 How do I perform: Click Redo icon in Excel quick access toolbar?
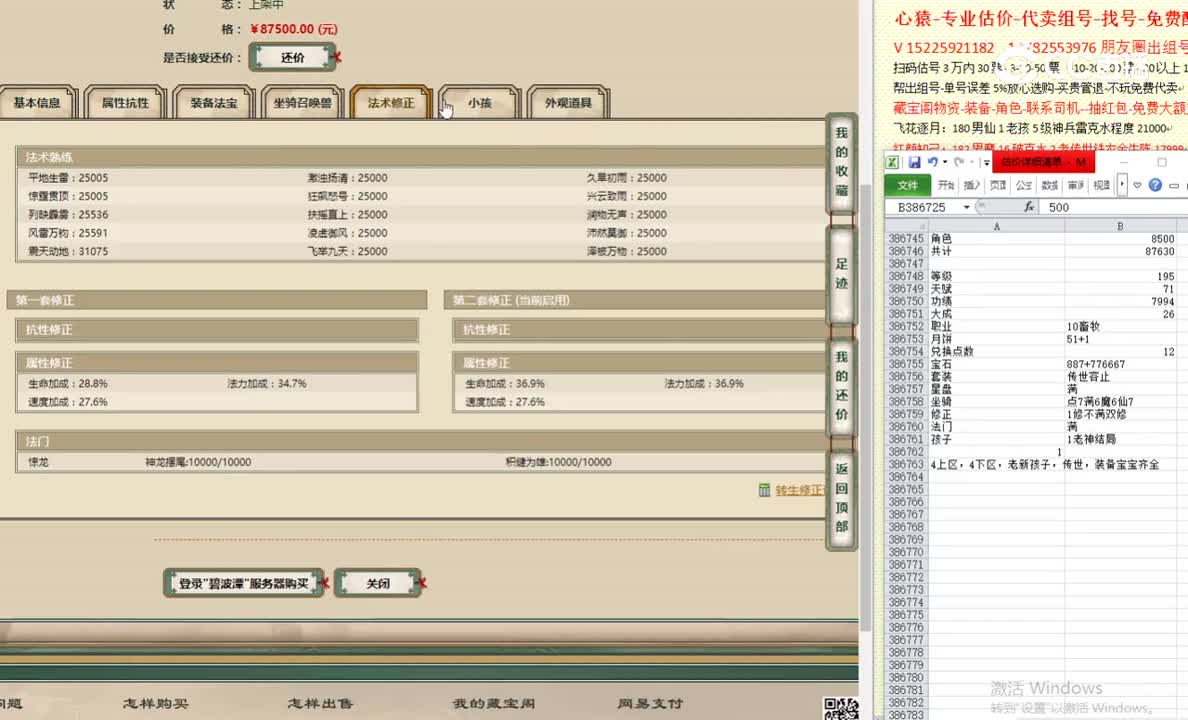[x=959, y=162]
